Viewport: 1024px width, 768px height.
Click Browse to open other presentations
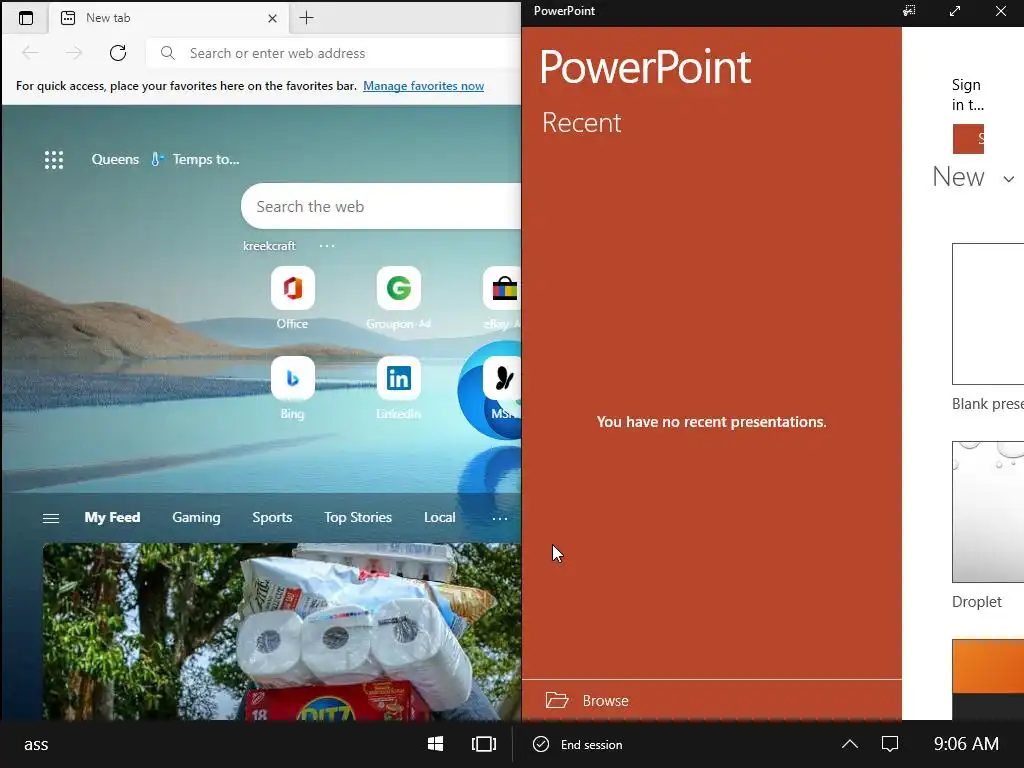605,701
